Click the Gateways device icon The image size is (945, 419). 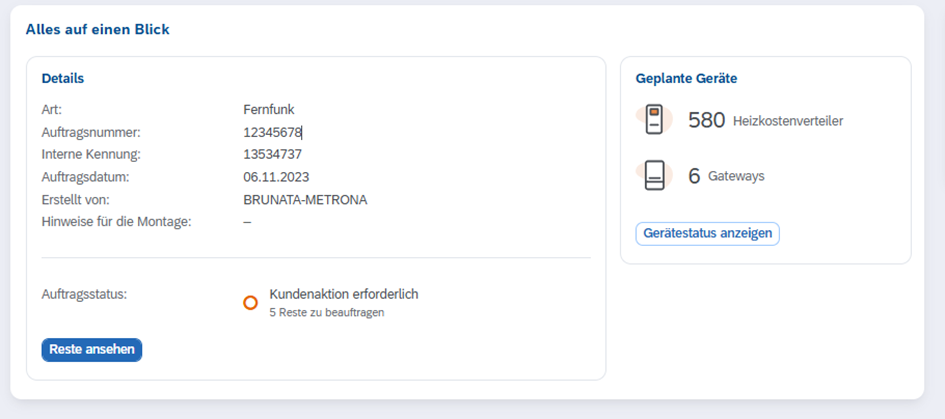[x=654, y=176]
